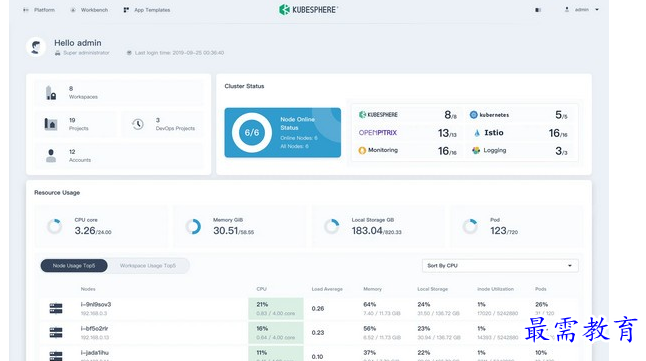646x361 pixels.
Task: Open the Platform menu
Action: pos(39,10)
